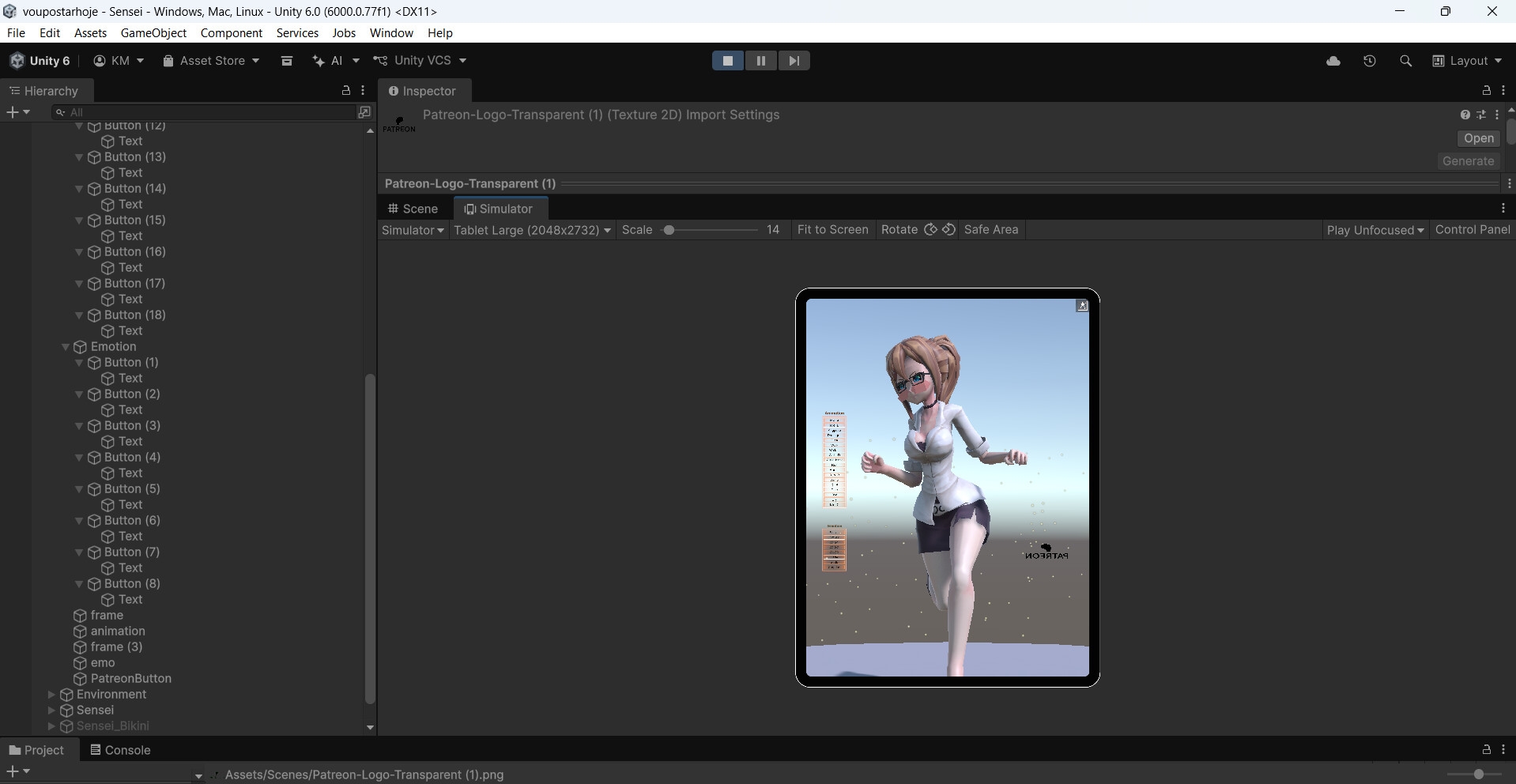1516x784 pixels.
Task: Click the Inspector tab's three-dot options menu
Action: (1503, 91)
